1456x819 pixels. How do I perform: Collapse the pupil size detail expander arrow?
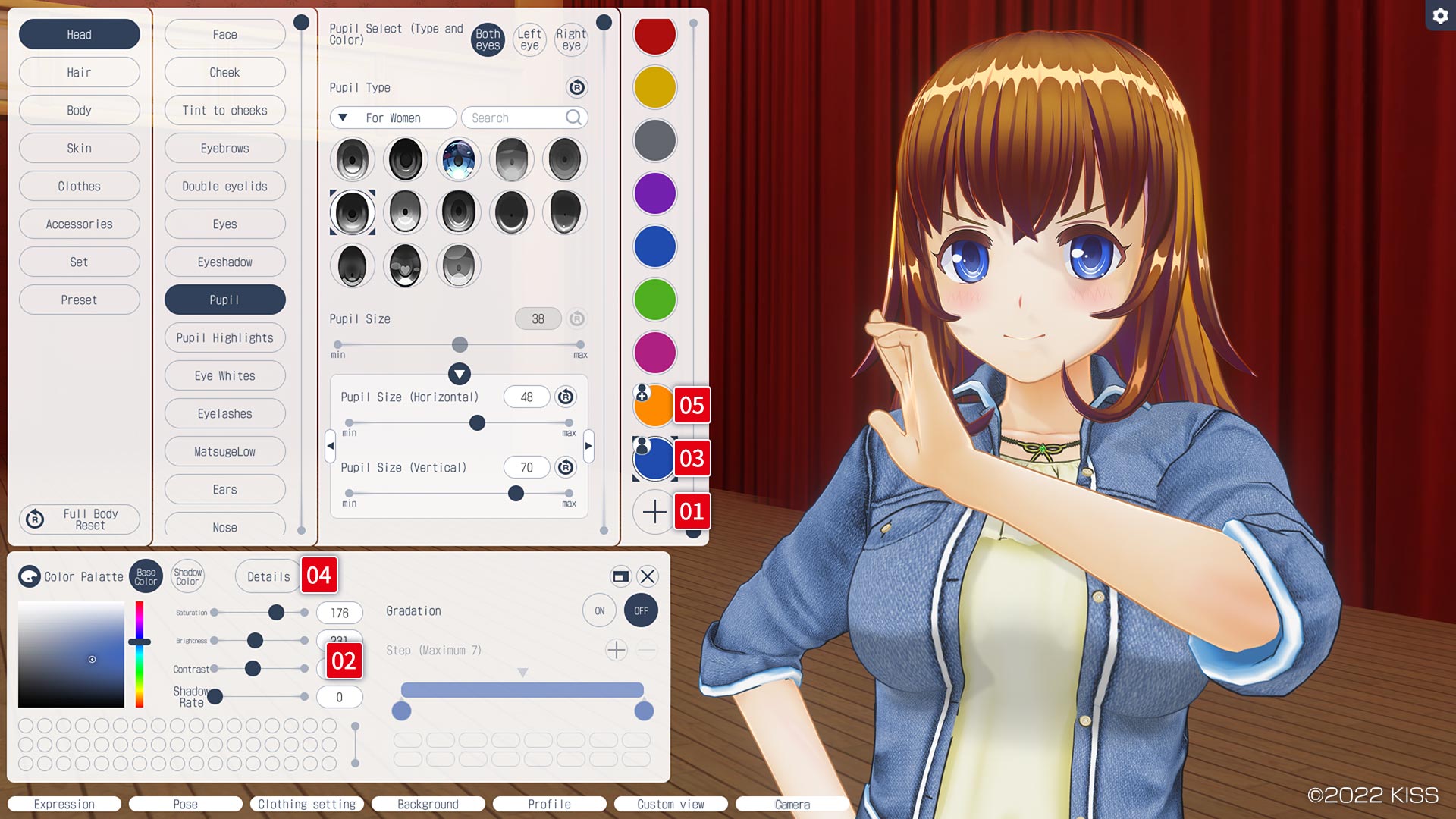tap(459, 373)
